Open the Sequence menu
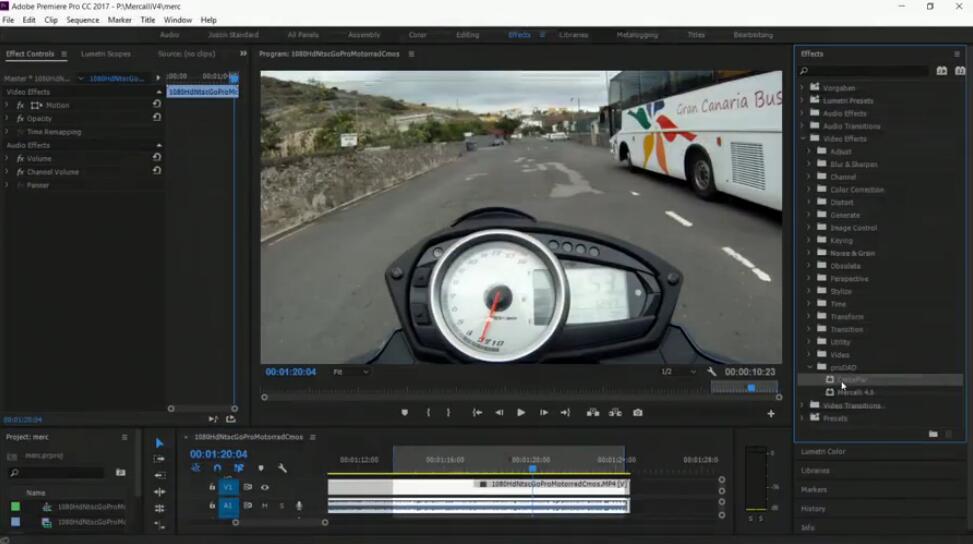The height and width of the screenshot is (544, 973). 82,20
